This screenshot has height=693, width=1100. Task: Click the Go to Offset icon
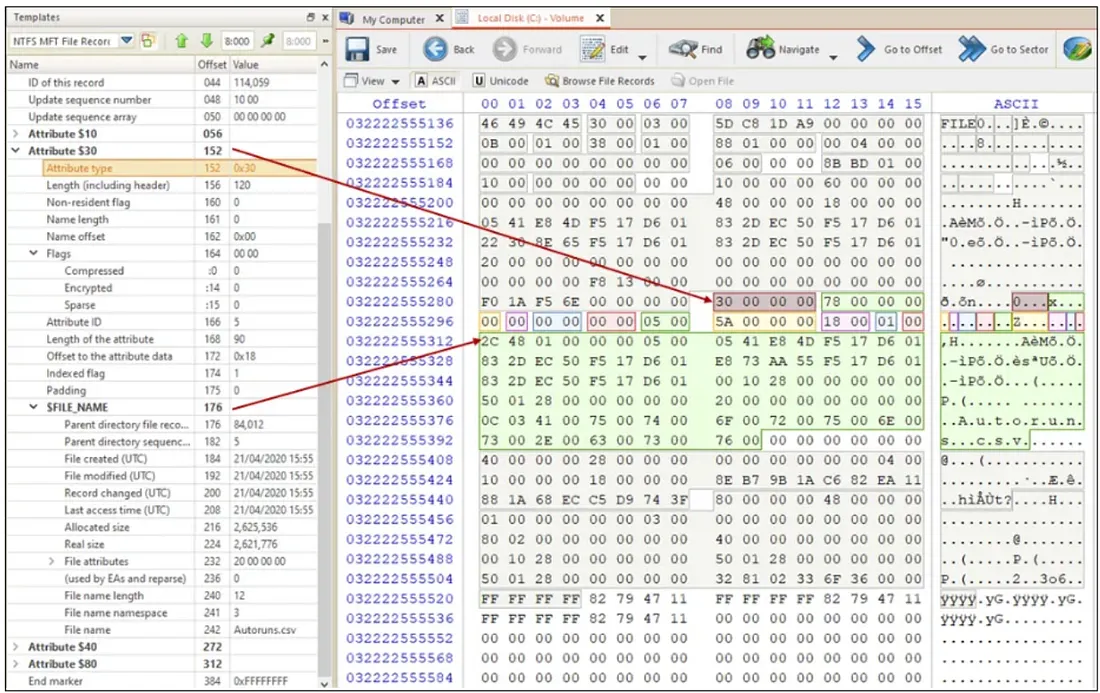[x=869, y=50]
